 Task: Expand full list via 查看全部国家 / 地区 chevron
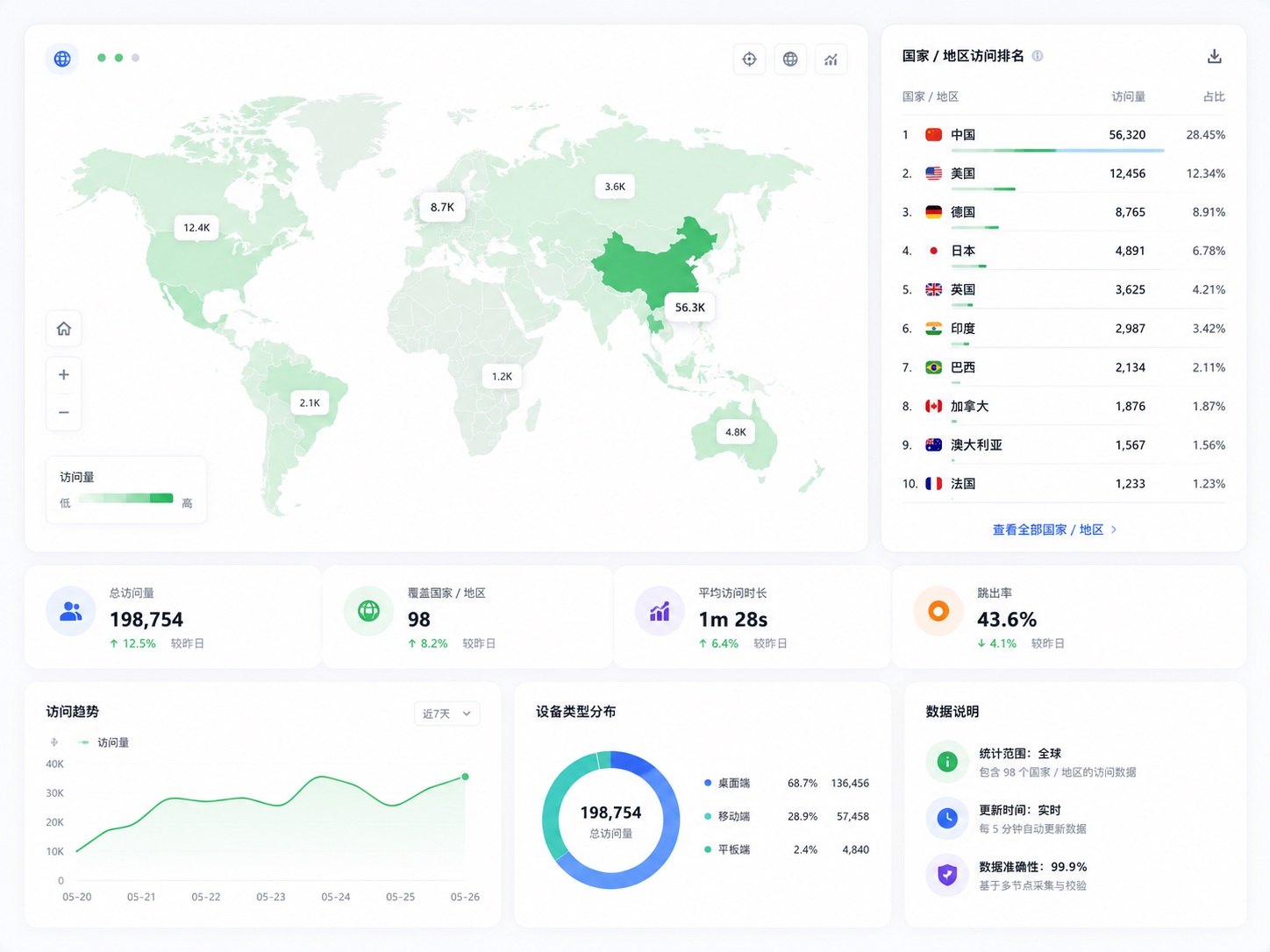pyautogui.click(x=1114, y=529)
